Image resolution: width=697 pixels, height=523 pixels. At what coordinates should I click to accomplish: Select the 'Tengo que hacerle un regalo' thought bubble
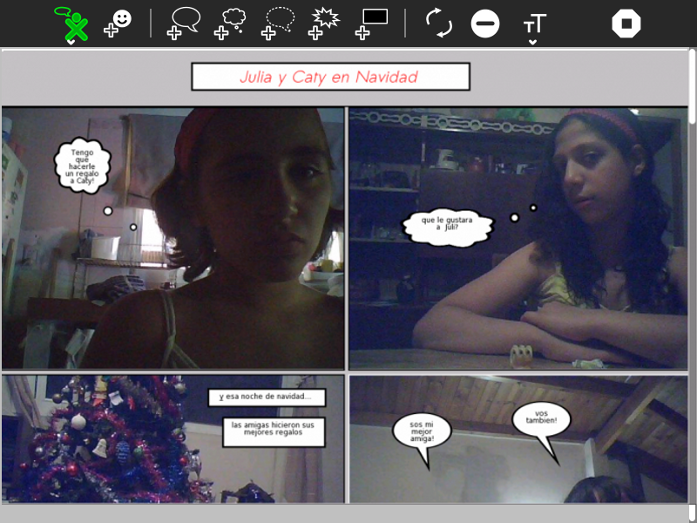click(x=81, y=166)
